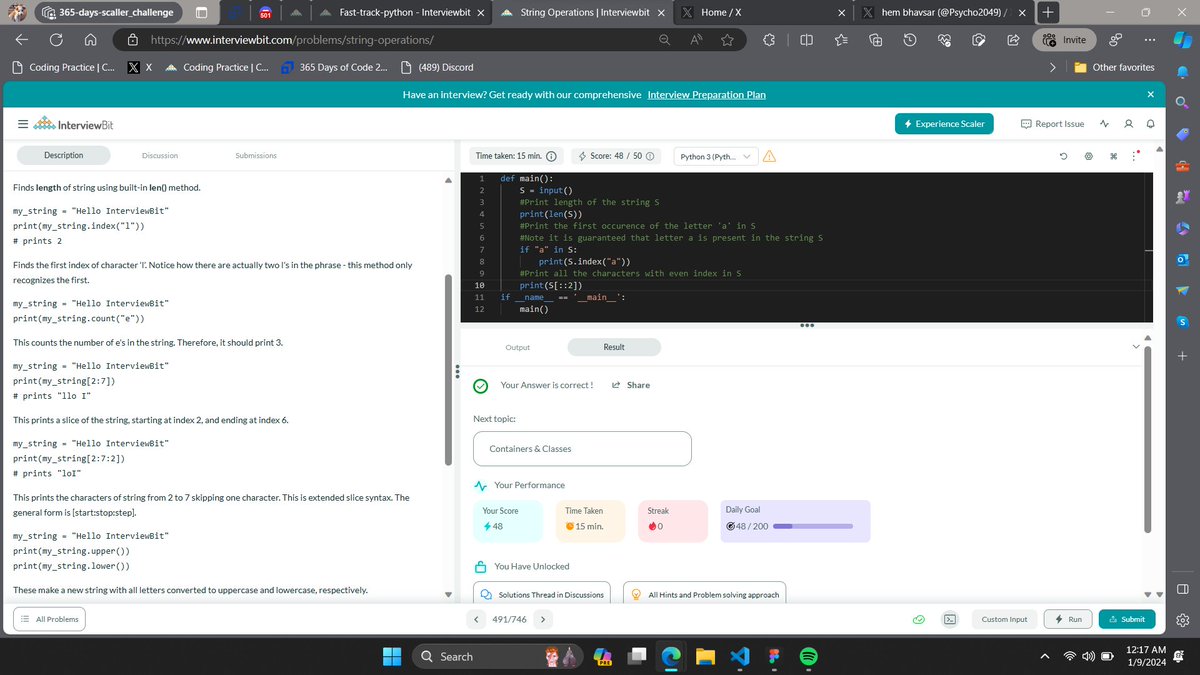The image size is (1200, 675).
Task: Switch to the Submissions tab
Action: 256,155
